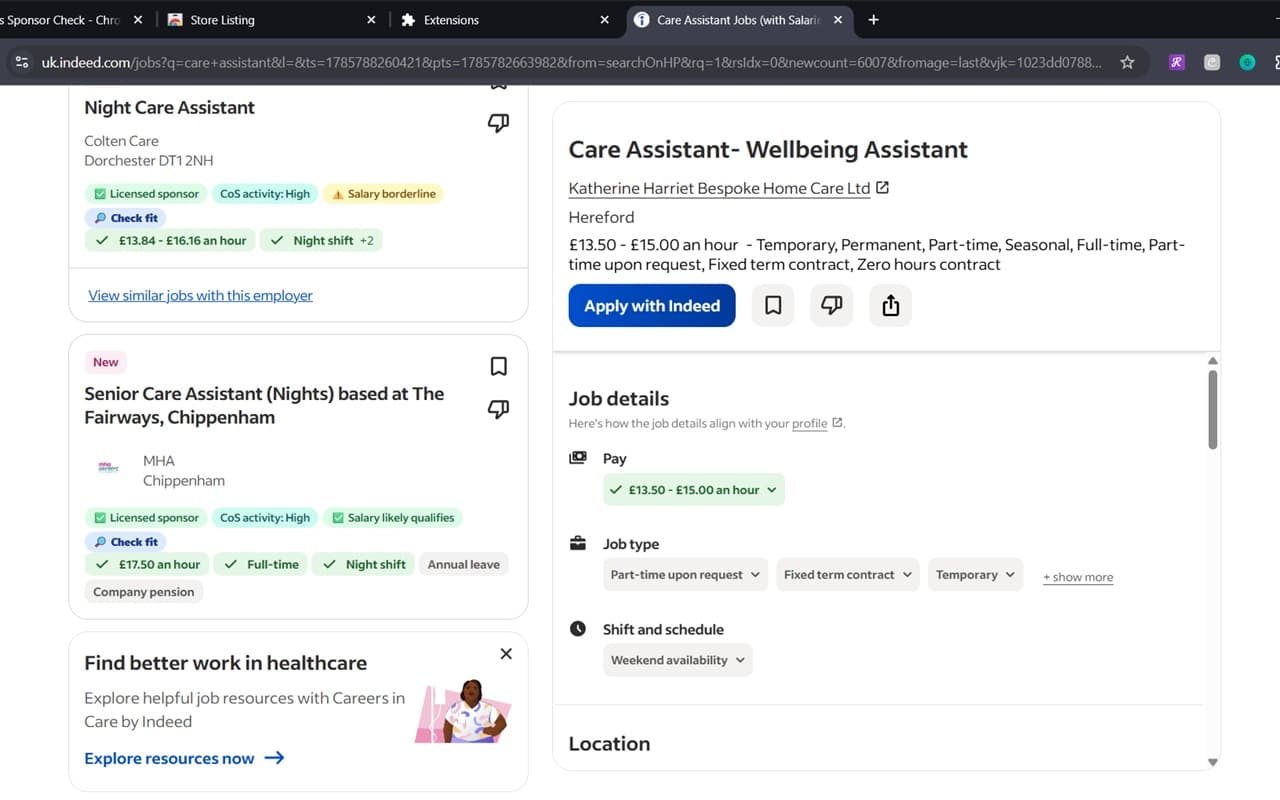Viewport: 1280px width, 800px height.
Task: Click the URL in the address bar
Action: [x=572, y=62]
